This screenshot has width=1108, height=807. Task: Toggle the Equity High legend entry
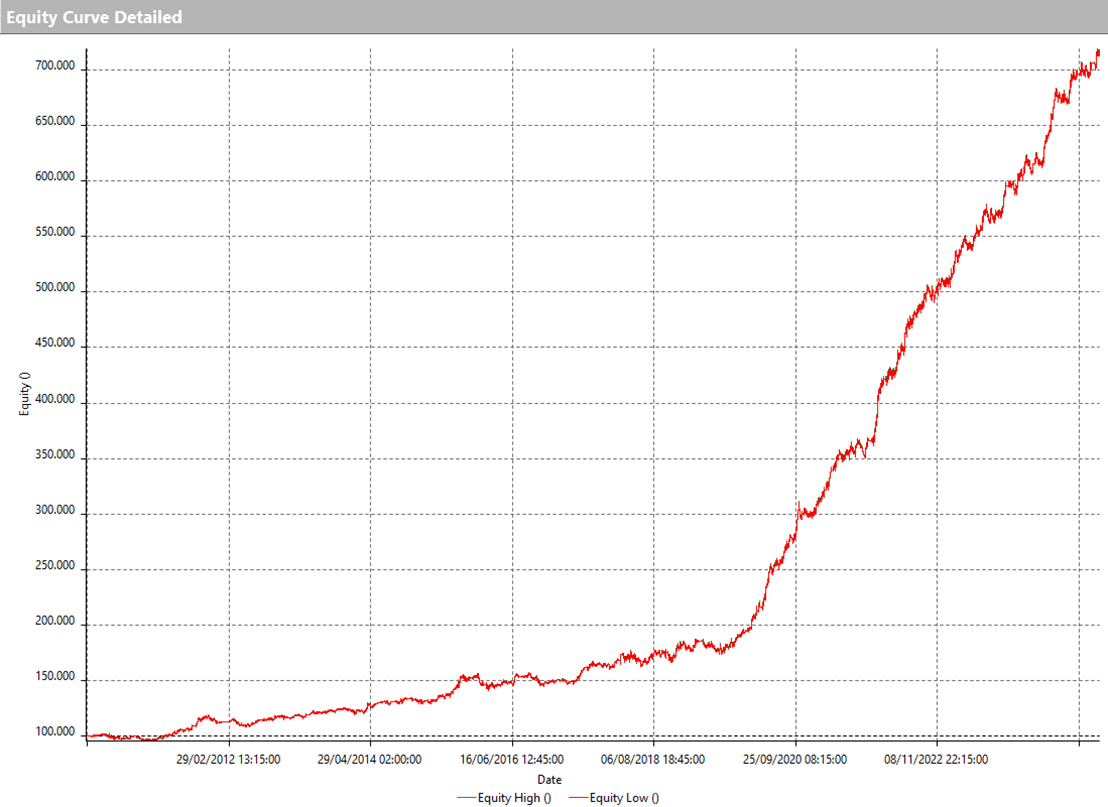tap(518, 797)
